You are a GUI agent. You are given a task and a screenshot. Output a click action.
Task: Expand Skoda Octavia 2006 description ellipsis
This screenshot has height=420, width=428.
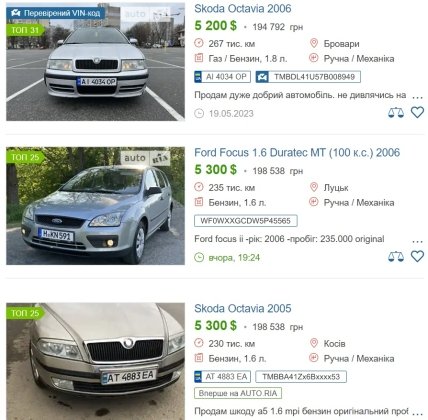[x=417, y=97]
